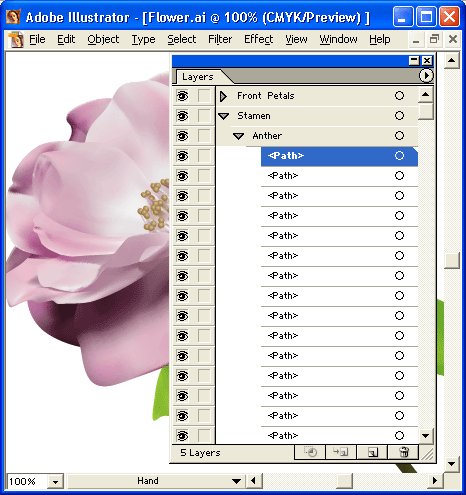Open the Layers panel flyout menu

426,75
